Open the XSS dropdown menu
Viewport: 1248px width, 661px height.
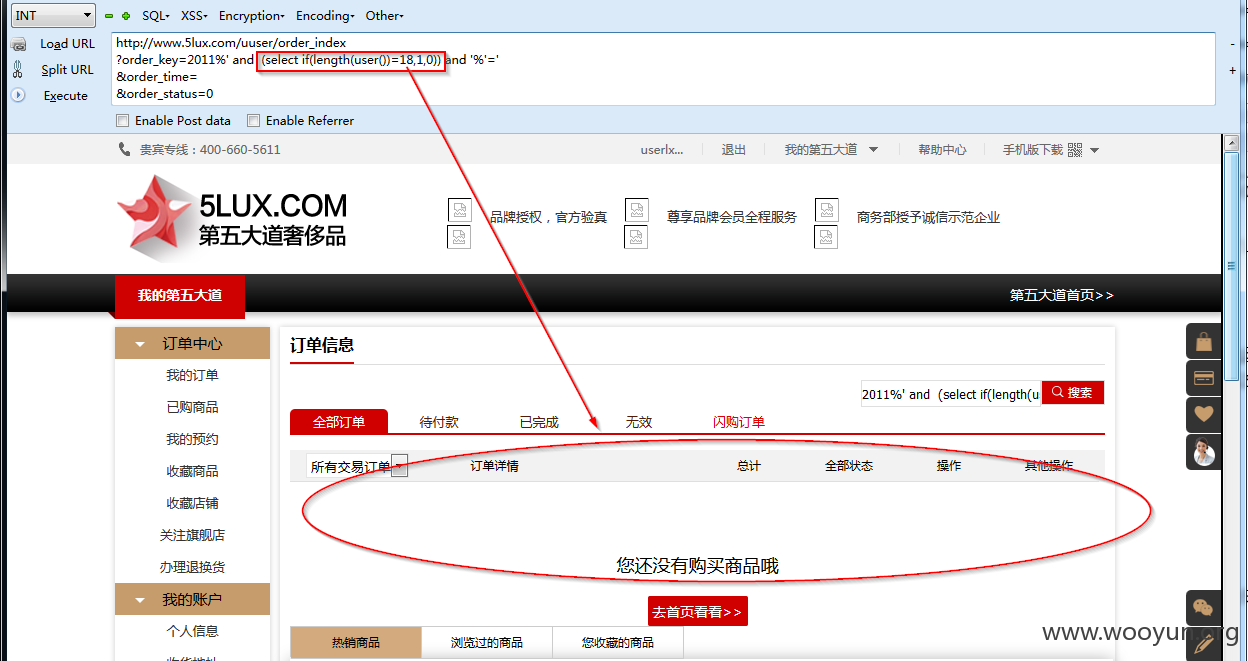coord(194,16)
